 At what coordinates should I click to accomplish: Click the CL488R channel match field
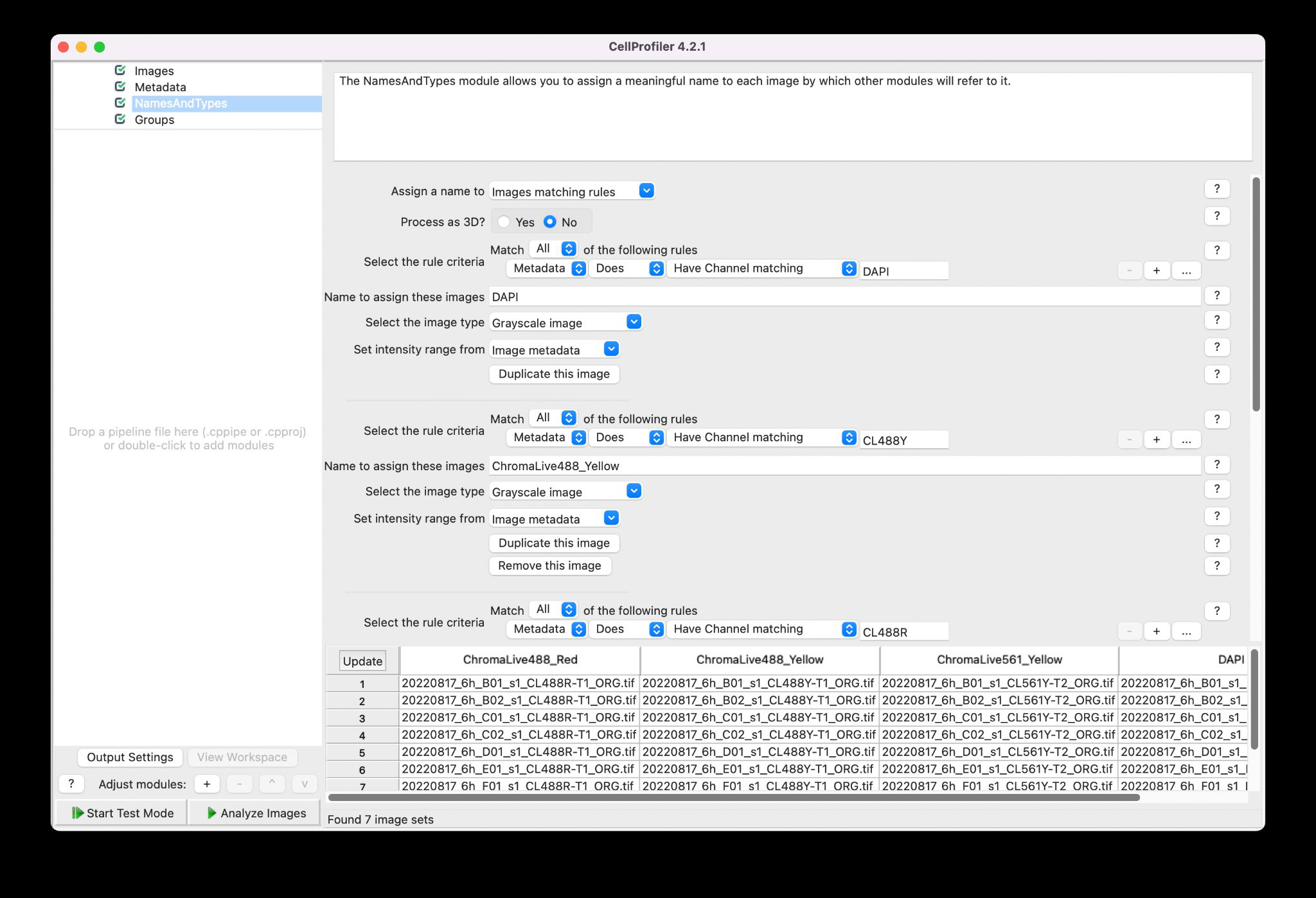904,631
